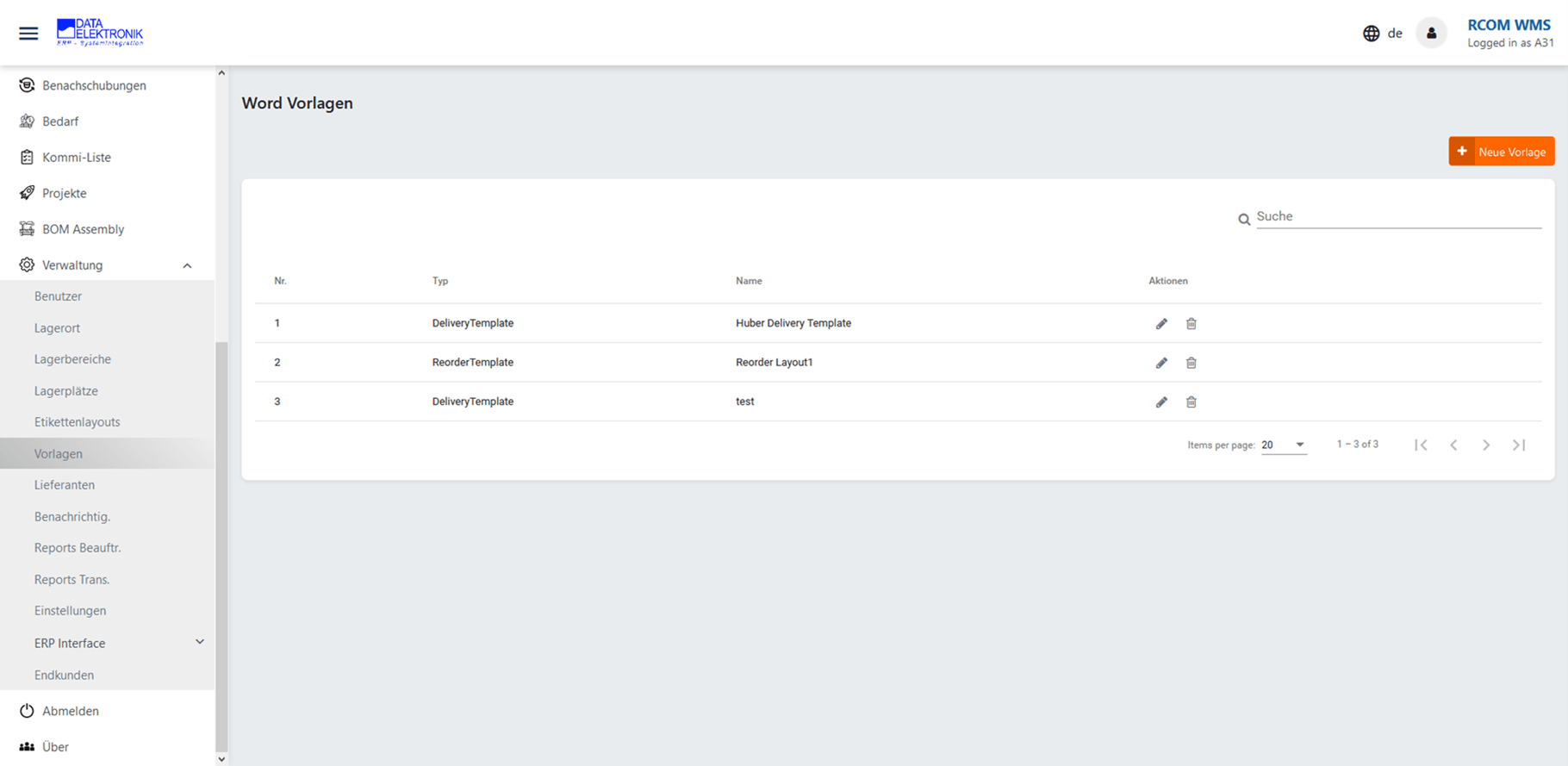This screenshot has width=1568, height=766.
Task: Log out using Abmelden
Action: 70,711
